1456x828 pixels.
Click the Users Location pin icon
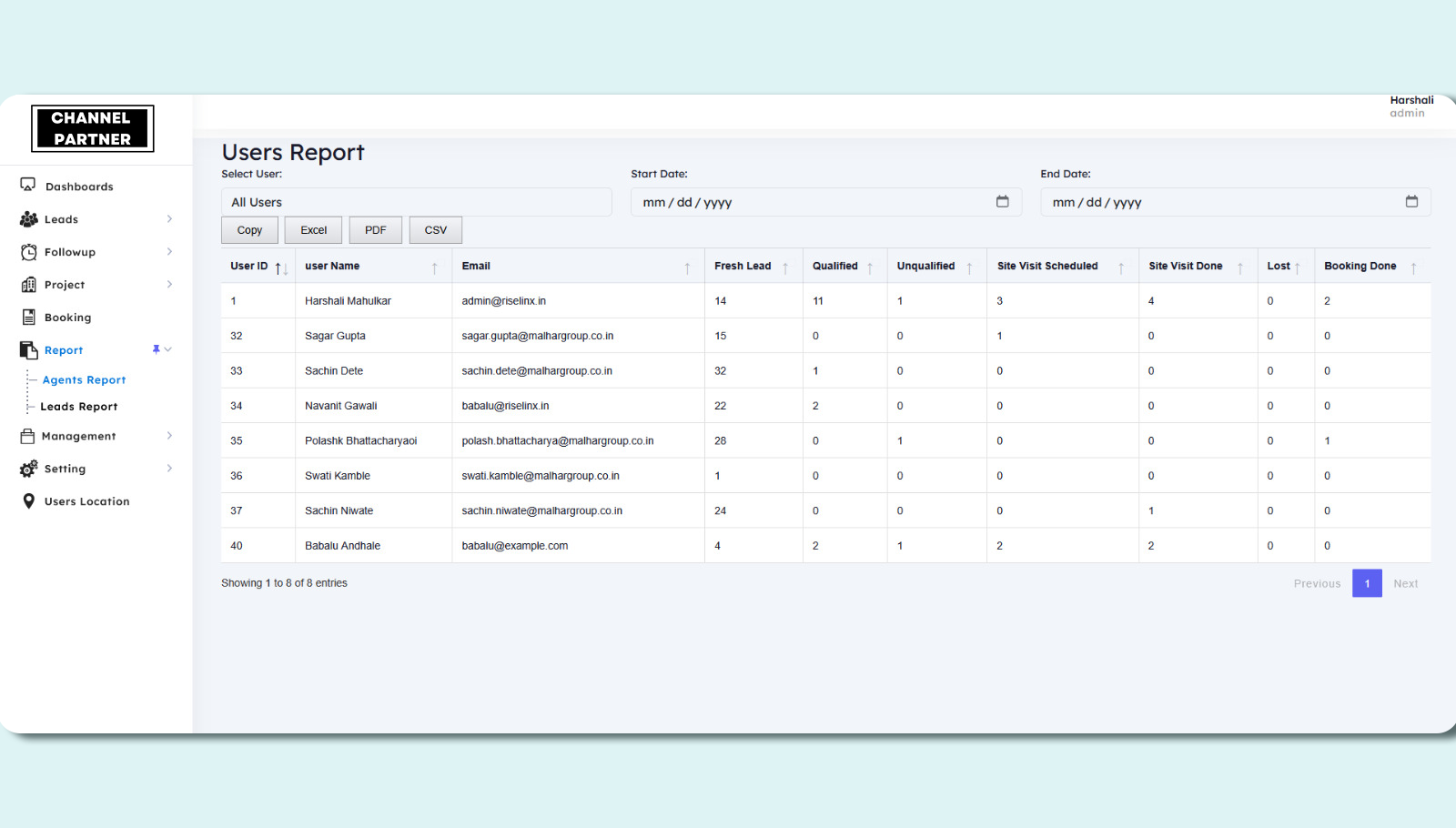[28, 501]
